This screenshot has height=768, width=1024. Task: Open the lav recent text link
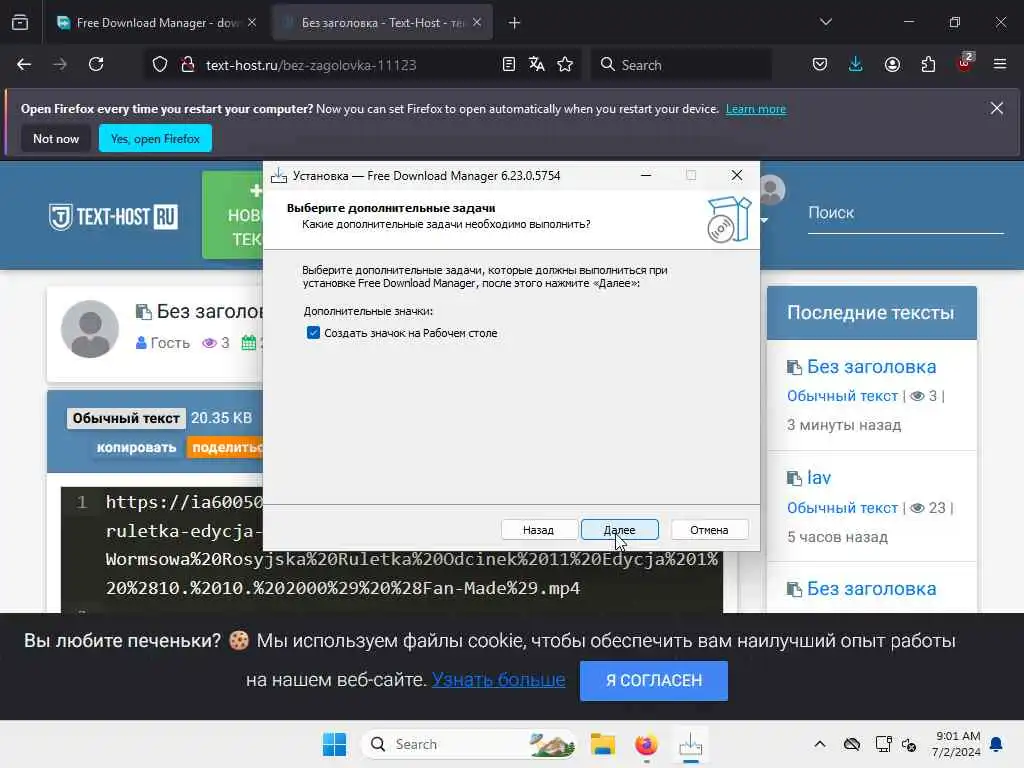coord(819,478)
